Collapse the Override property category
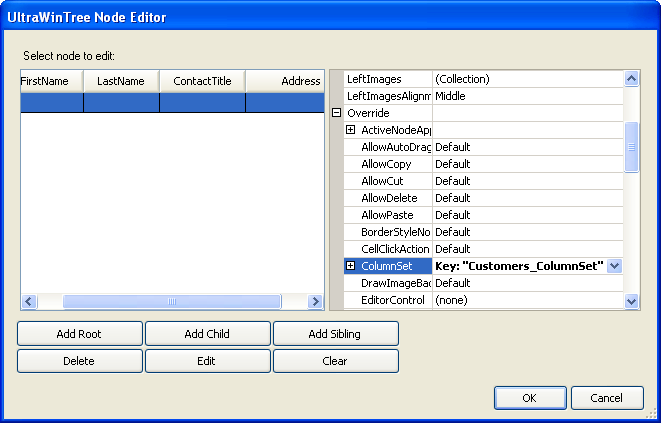 coord(336,113)
